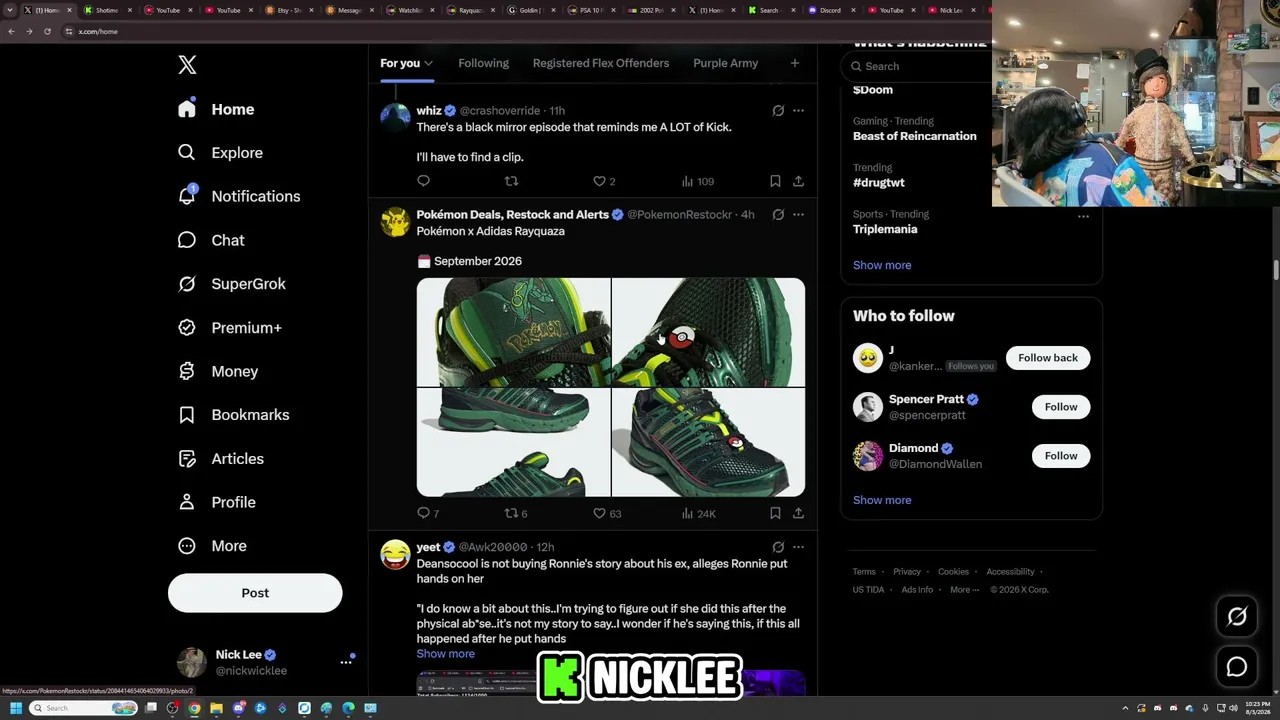Repost whiz's Black Mirror post
The height and width of the screenshot is (720, 1280).
click(x=511, y=181)
